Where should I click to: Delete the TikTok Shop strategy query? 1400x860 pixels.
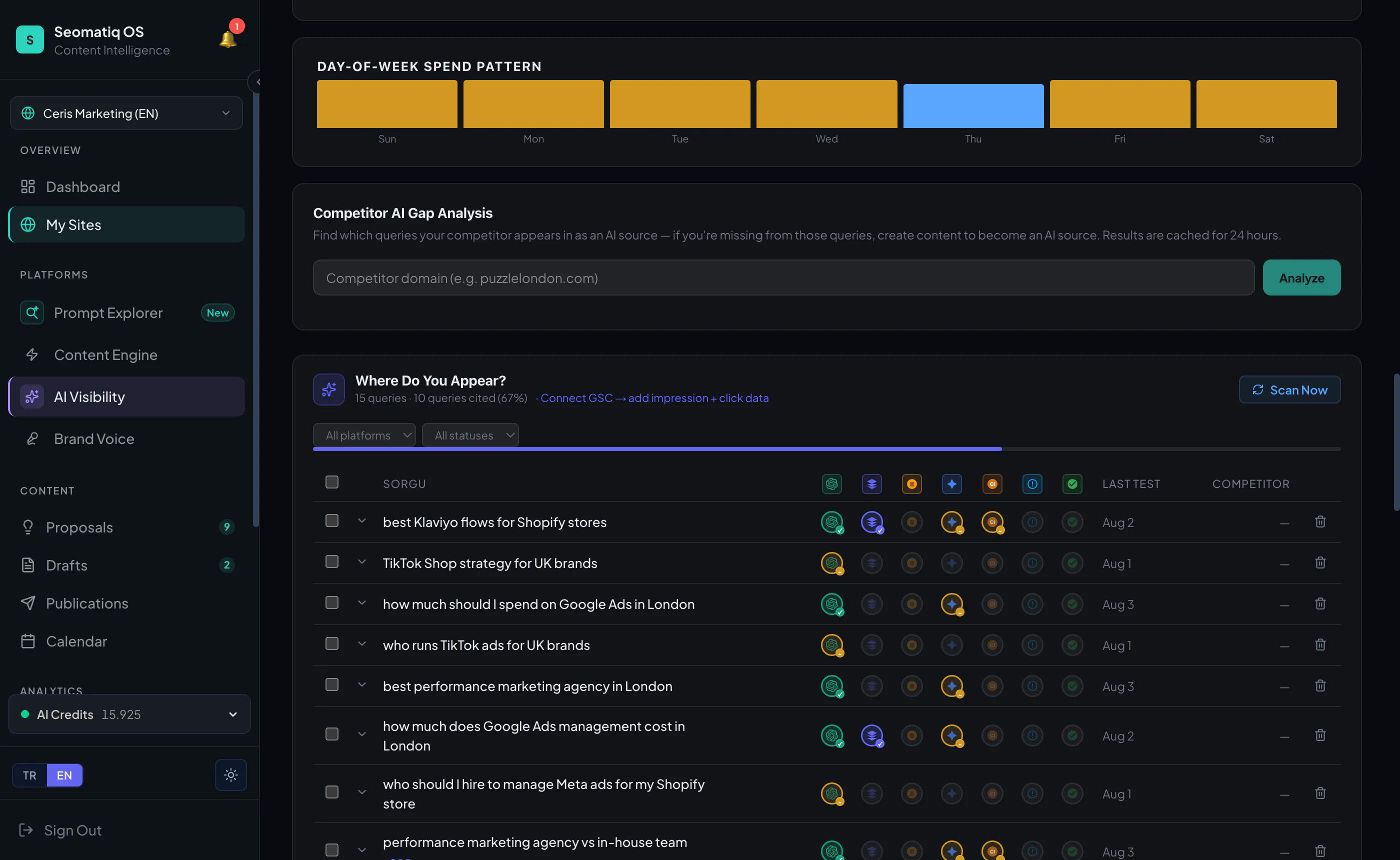(1320, 562)
